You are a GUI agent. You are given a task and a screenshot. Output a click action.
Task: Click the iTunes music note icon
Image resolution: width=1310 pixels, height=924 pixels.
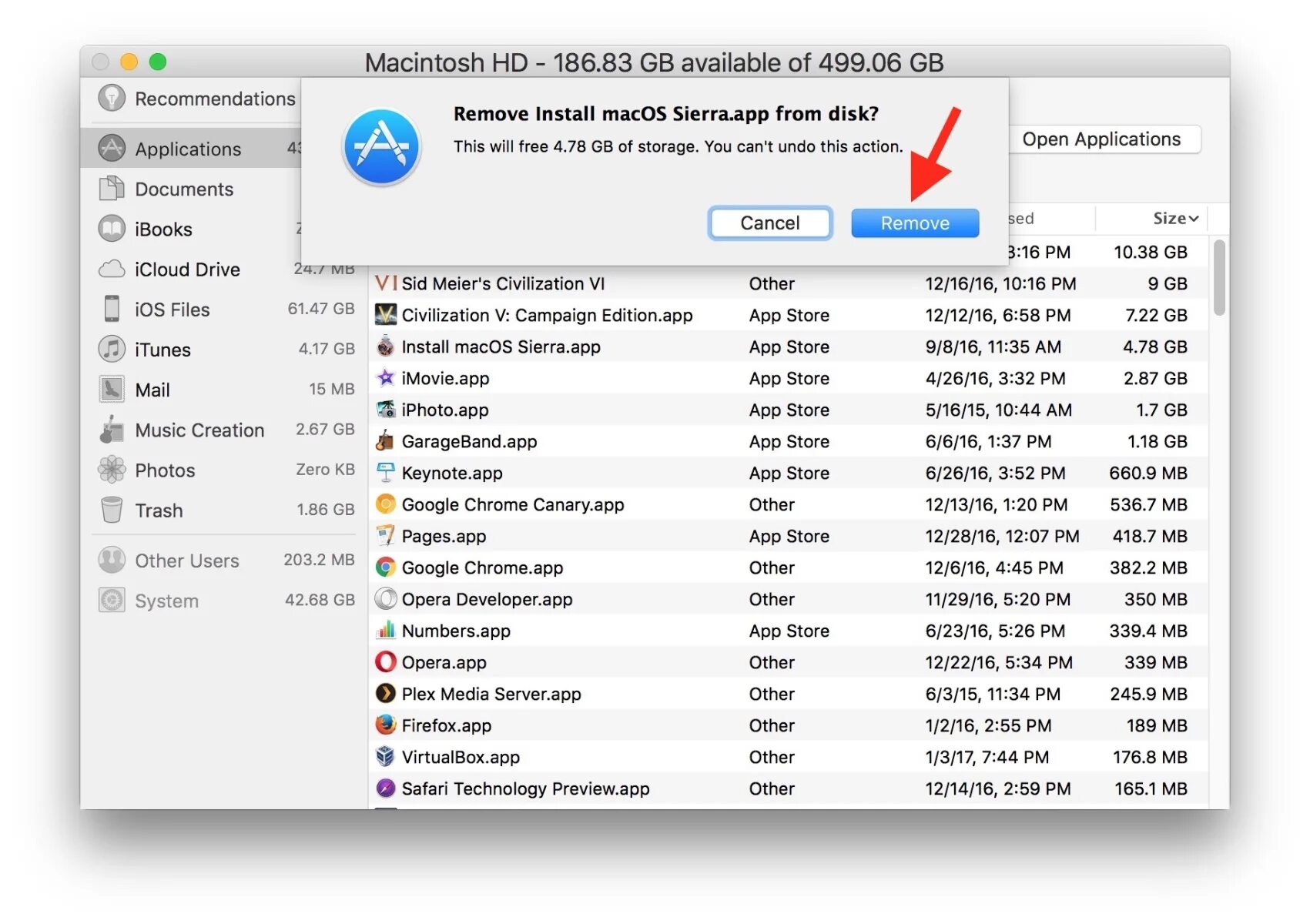(x=112, y=349)
